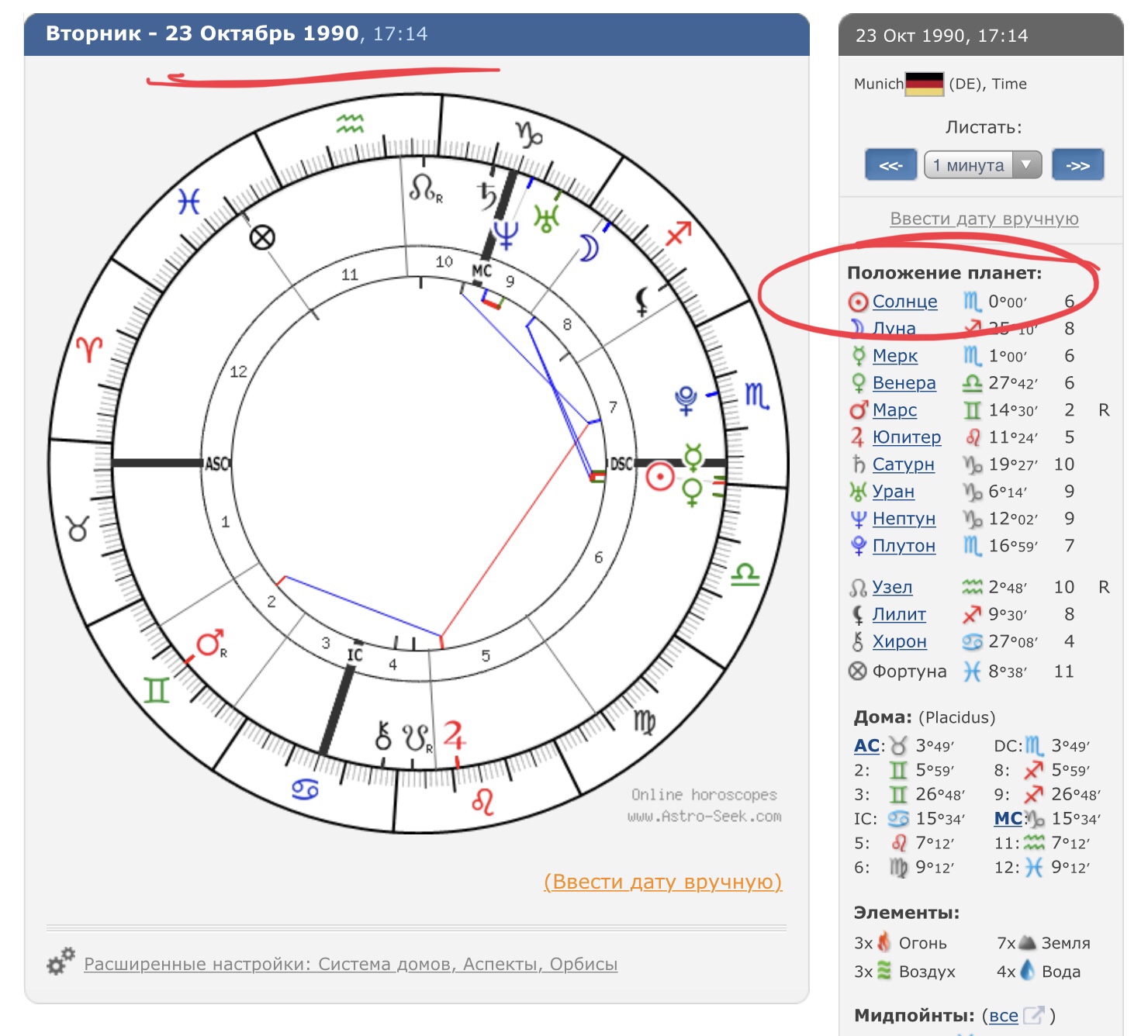Click the Sun symbol icon in planet list
Screen dimensions: 1148x1036
click(857, 302)
